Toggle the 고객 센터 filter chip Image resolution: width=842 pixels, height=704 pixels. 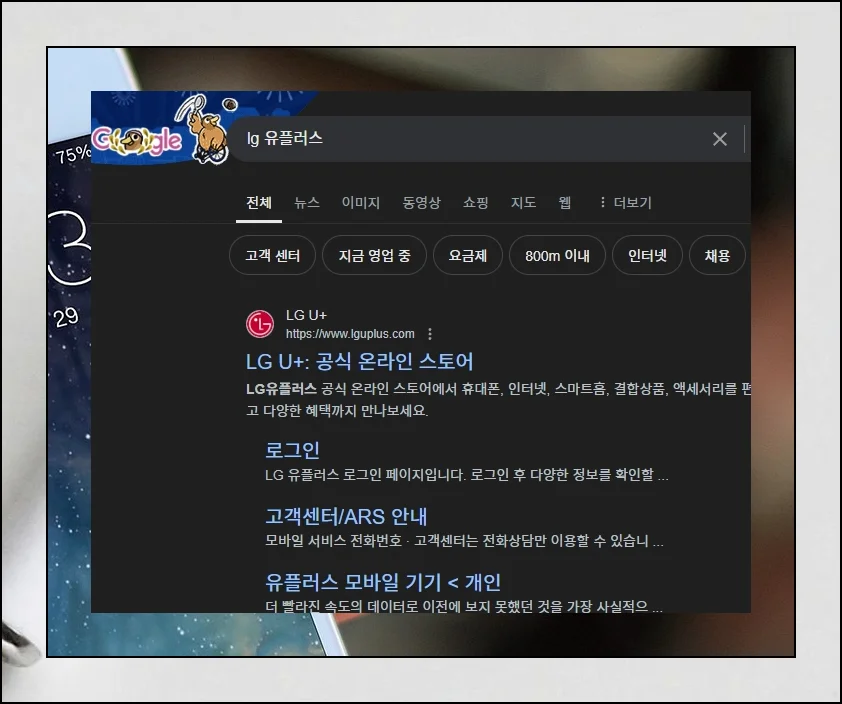click(272, 255)
